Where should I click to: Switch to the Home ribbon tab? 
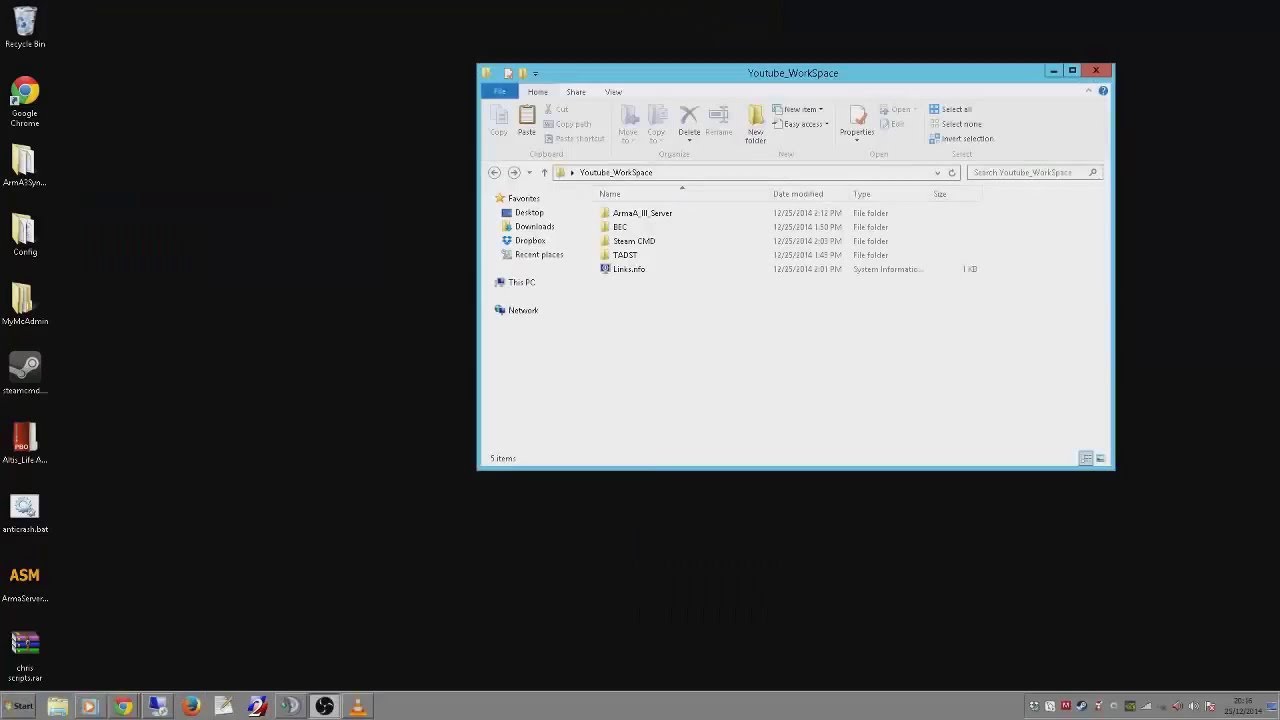[538, 92]
